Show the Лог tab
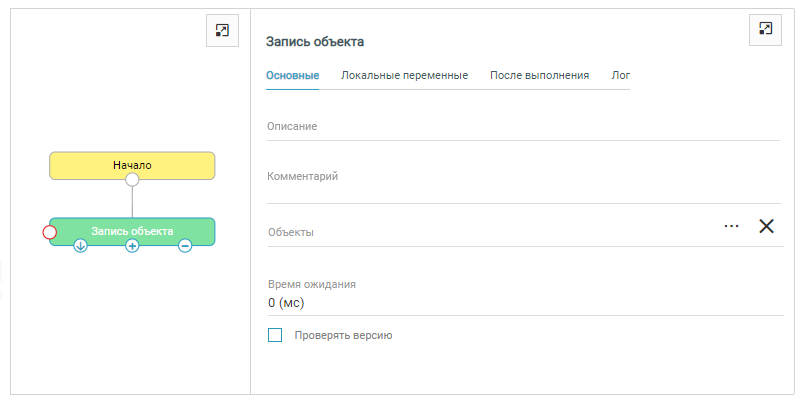 (620, 75)
